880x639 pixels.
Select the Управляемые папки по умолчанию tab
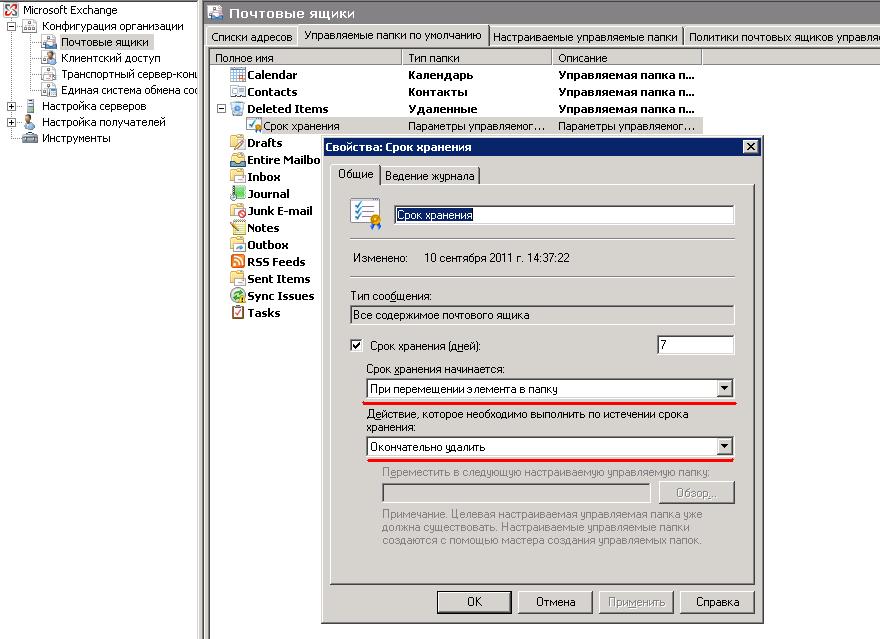coord(393,35)
